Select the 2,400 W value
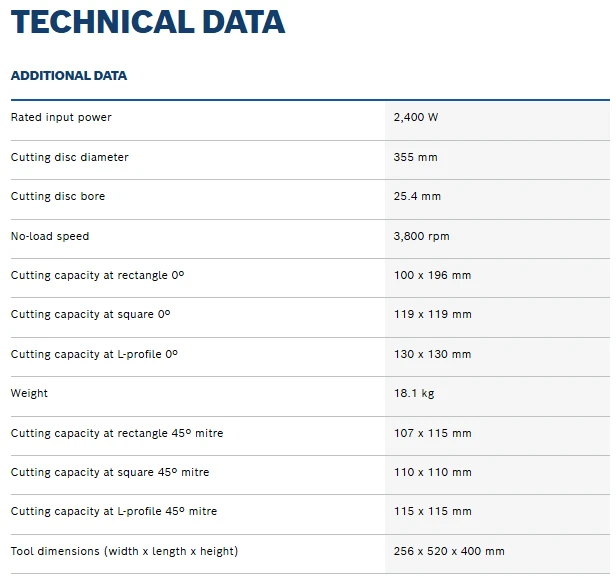 click(x=416, y=117)
